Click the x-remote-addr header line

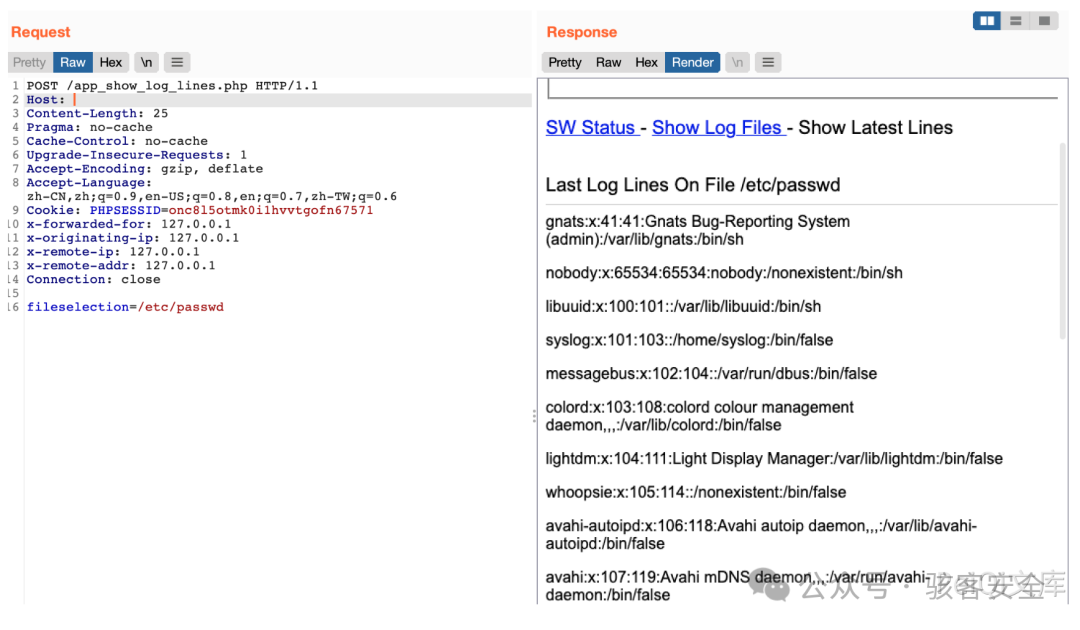pos(121,265)
